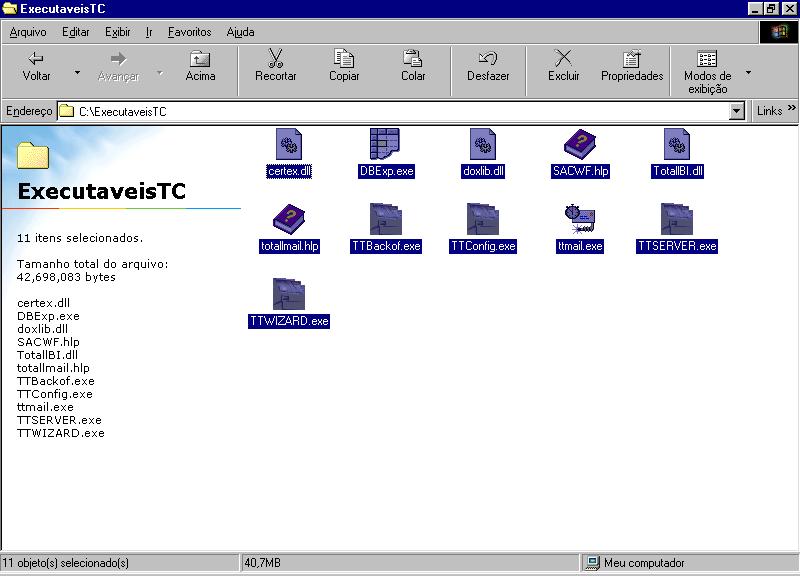Open the Exibir menu
Image resolution: width=800 pixels, height=576 pixels.
(x=117, y=32)
